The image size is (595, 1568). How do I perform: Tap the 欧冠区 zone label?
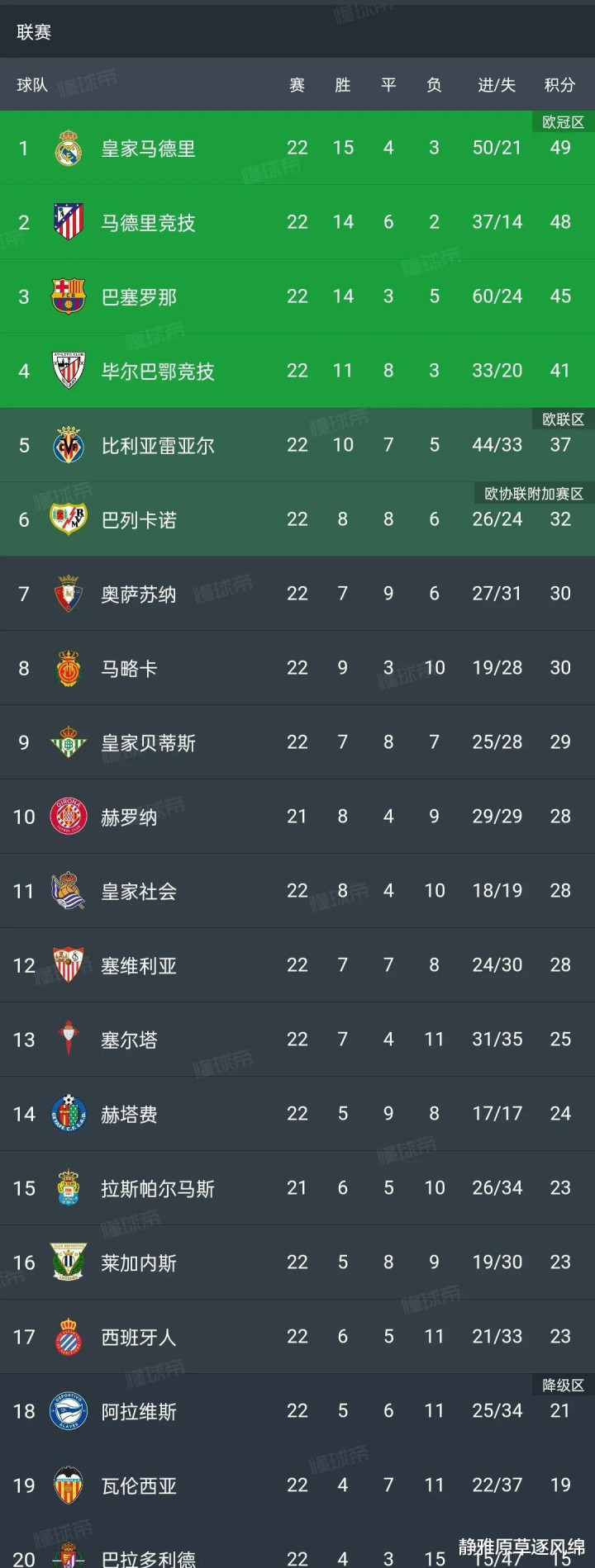[563, 122]
